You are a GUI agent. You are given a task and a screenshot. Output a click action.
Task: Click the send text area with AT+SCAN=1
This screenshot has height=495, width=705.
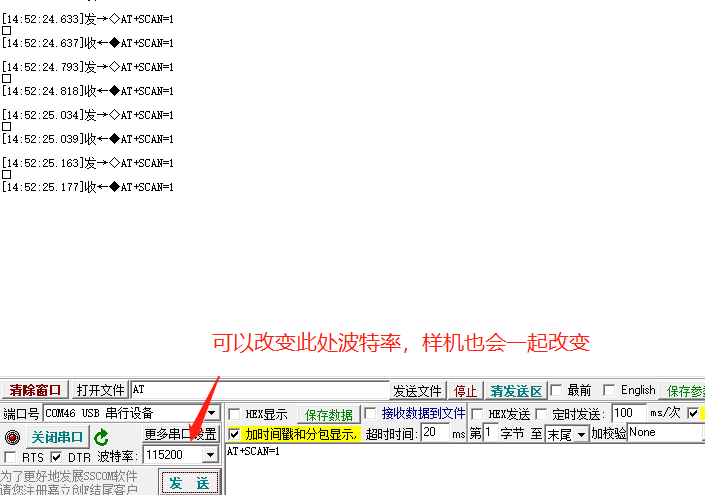click(x=465, y=470)
